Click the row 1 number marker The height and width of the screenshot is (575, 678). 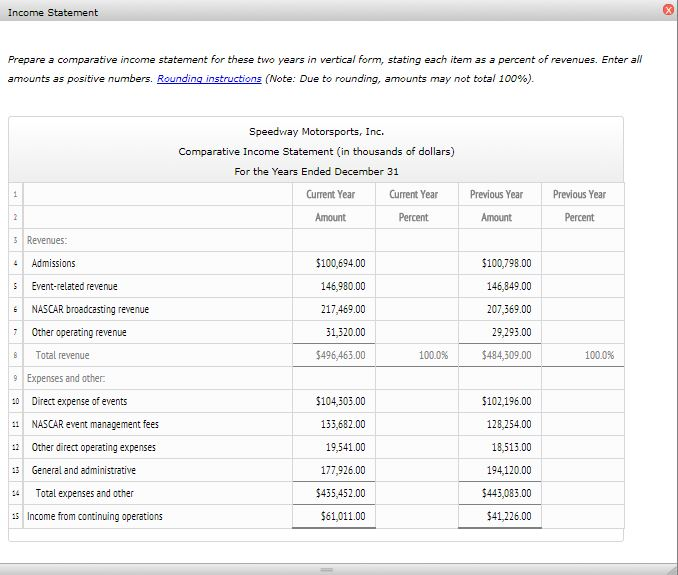[15, 195]
